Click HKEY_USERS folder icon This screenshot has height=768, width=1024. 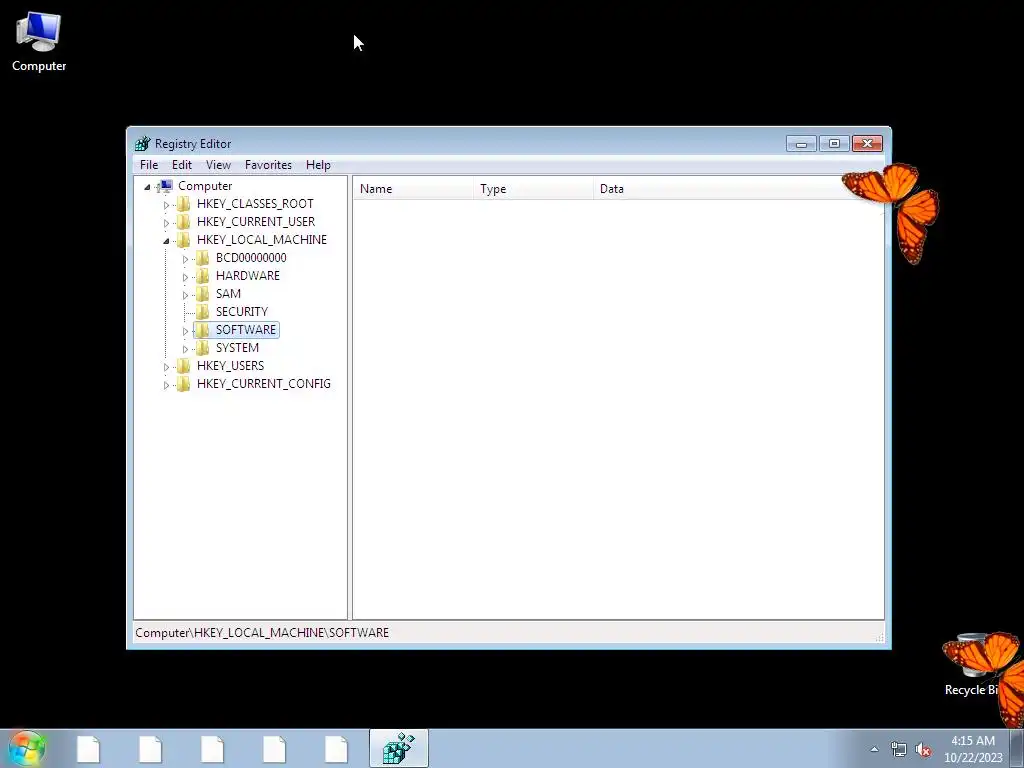[184, 366]
